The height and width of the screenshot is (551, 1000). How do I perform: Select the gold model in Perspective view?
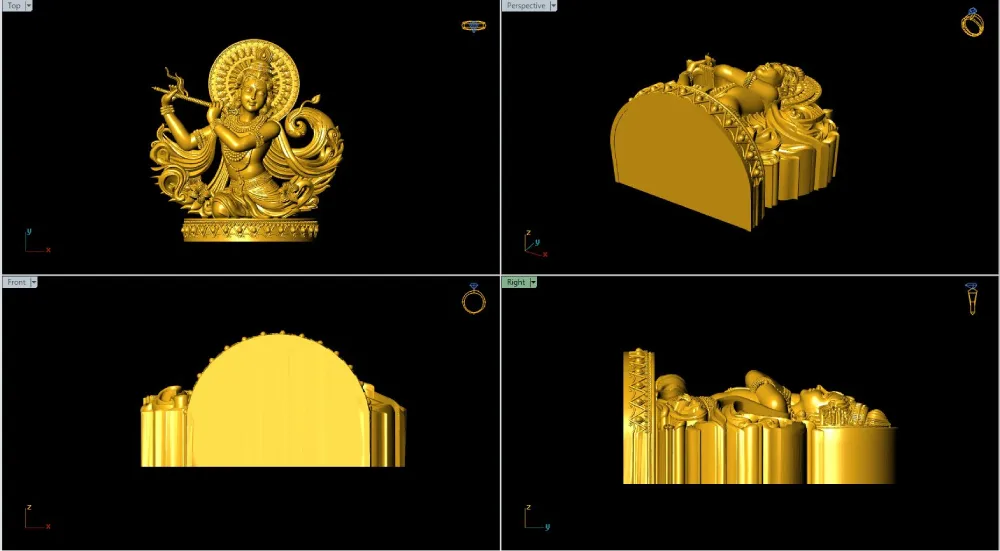(x=724, y=142)
